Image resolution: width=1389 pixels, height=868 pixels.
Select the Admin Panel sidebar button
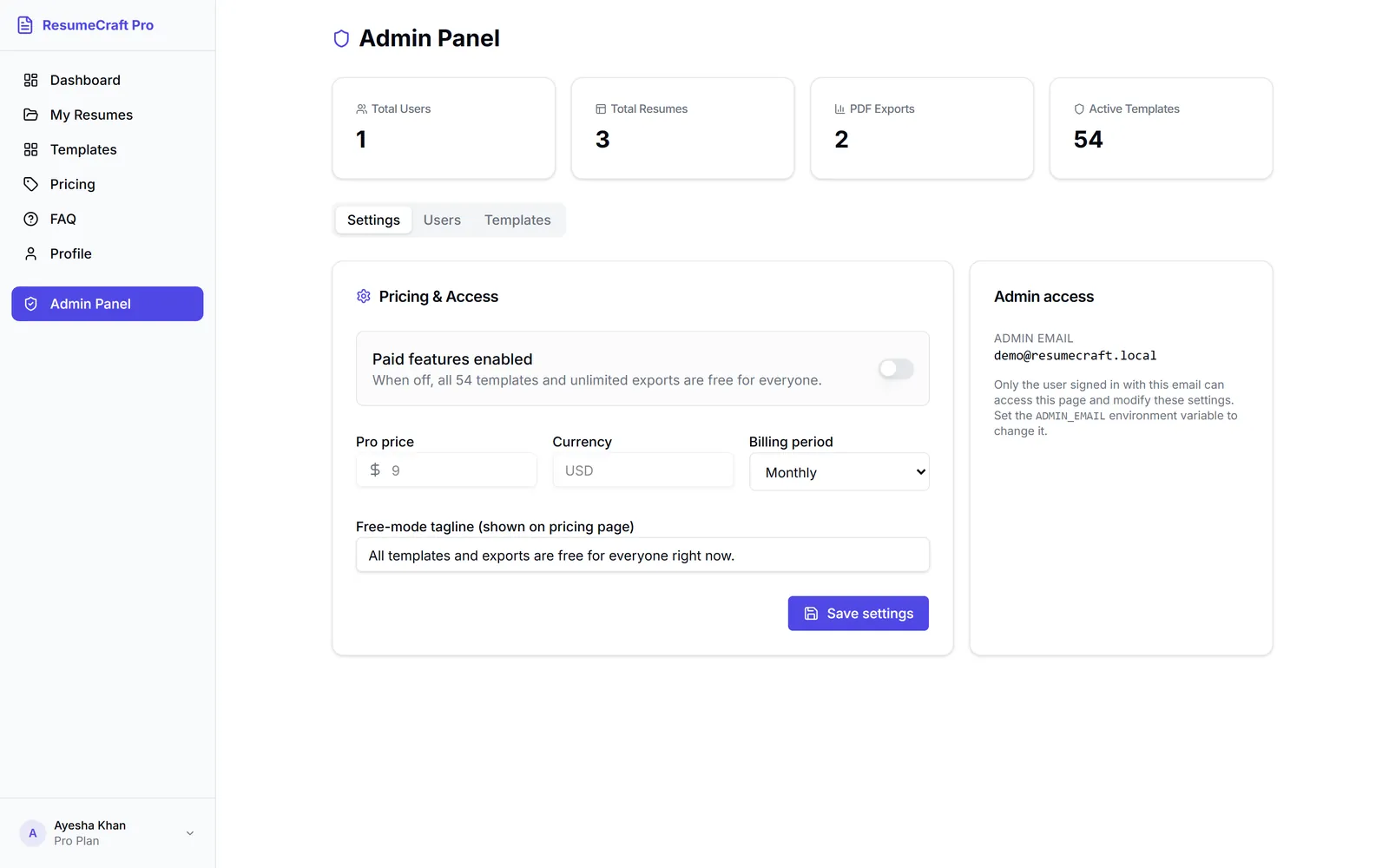click(108, 304)
